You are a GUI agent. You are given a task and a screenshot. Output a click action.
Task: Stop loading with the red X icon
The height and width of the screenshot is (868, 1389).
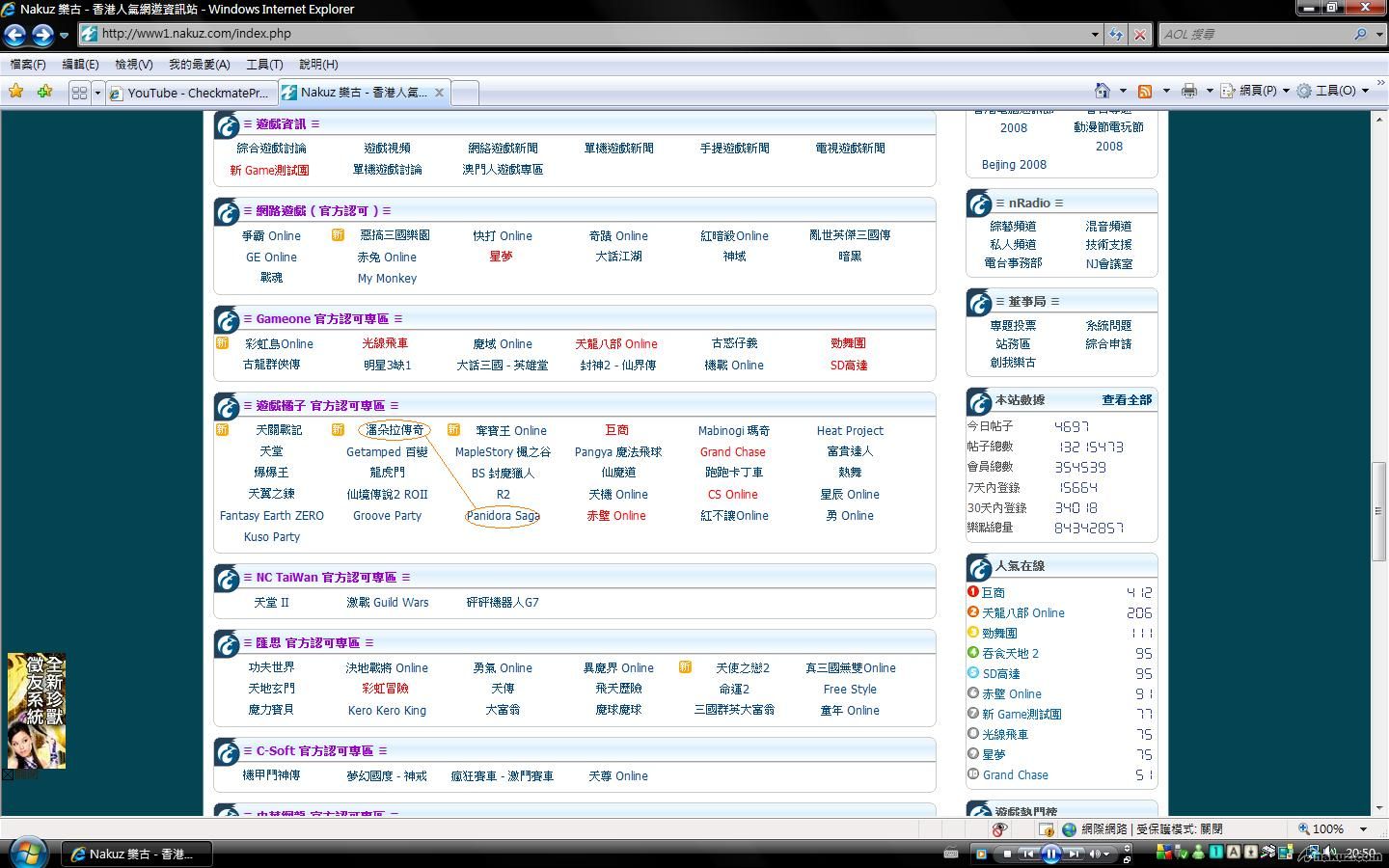pyautogui.click(x=1140, y=34)
